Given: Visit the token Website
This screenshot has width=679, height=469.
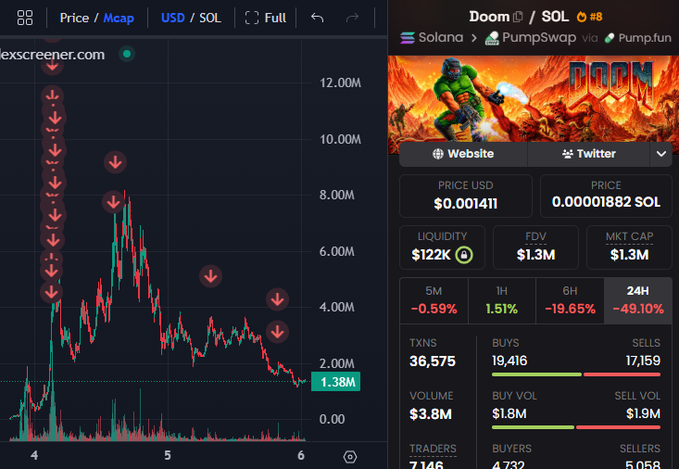Looking at the screenshot, I should point(463,154).
